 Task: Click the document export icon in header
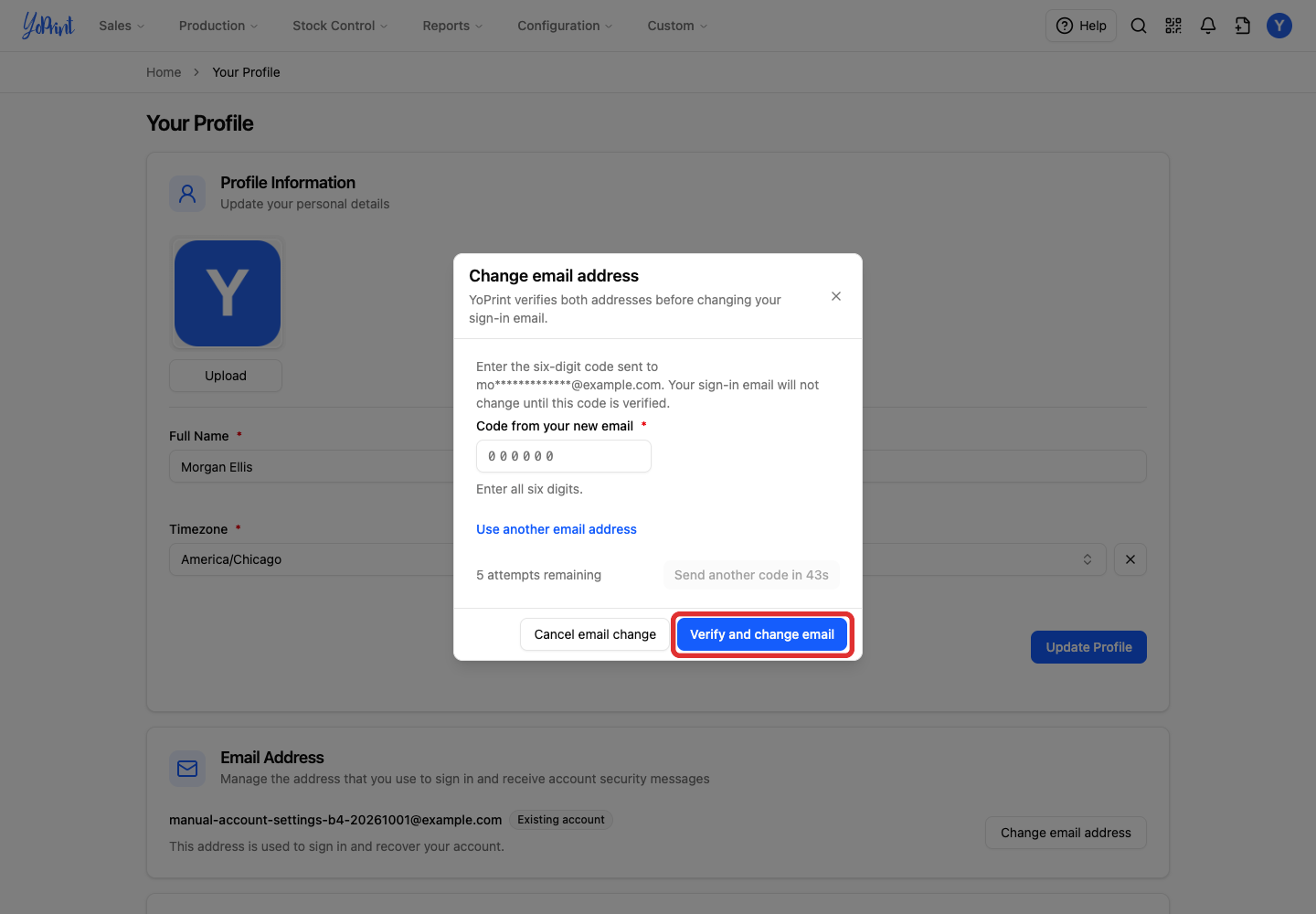click(x=1243, y=26)
